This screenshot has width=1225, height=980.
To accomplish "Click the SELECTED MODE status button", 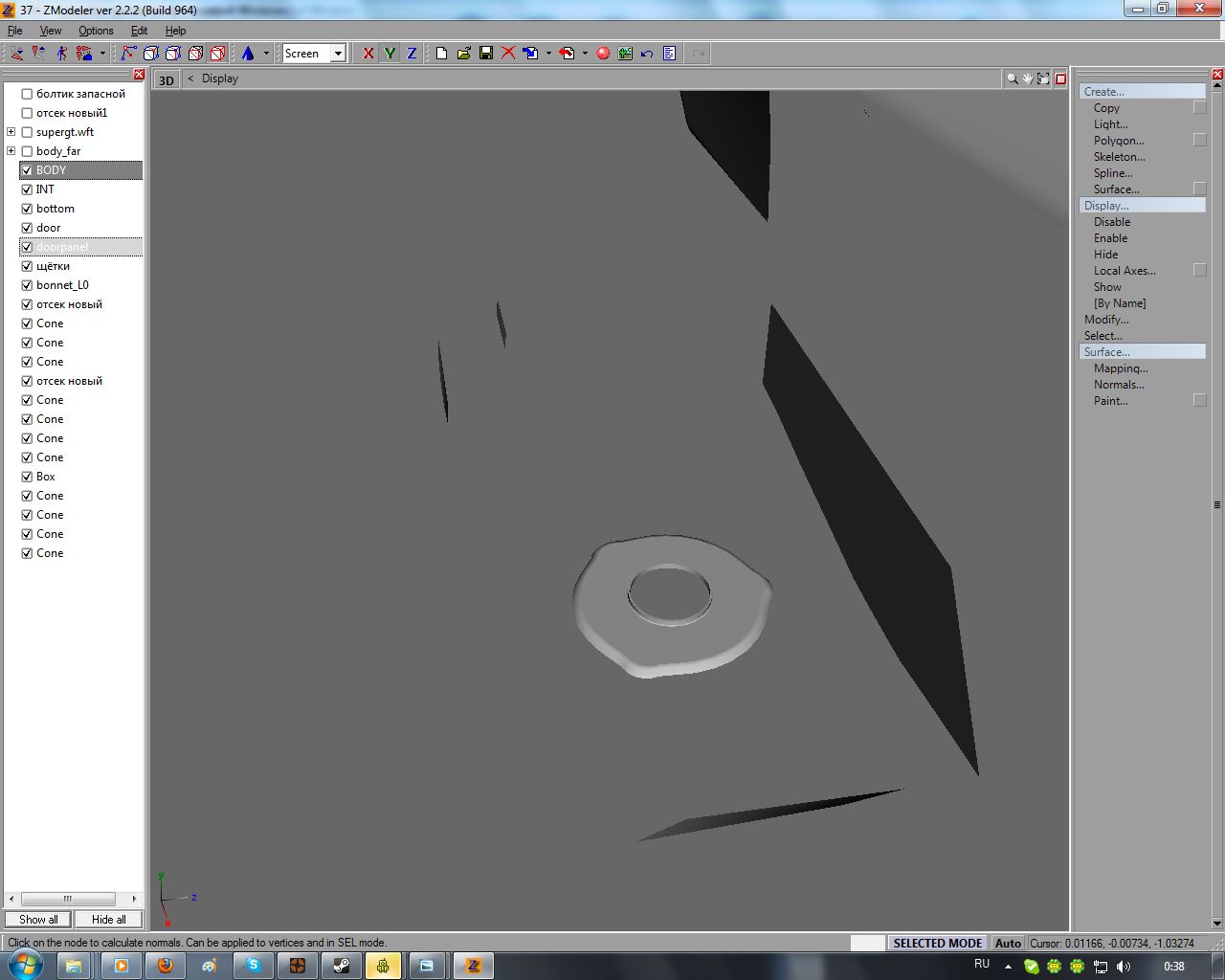I will tap(938, 943).
